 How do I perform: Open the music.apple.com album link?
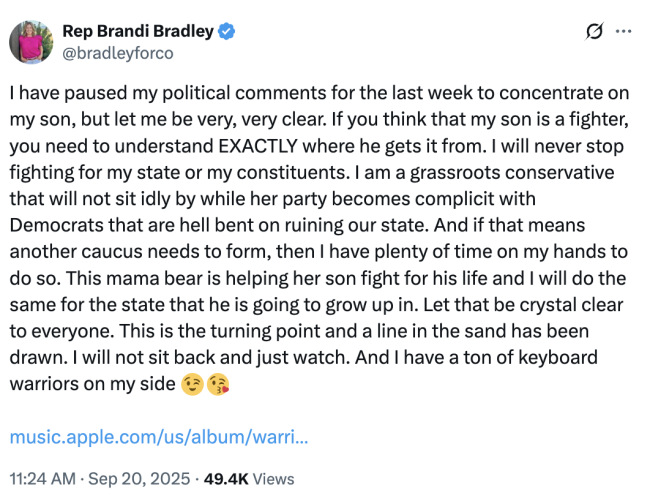coord(158,438)
